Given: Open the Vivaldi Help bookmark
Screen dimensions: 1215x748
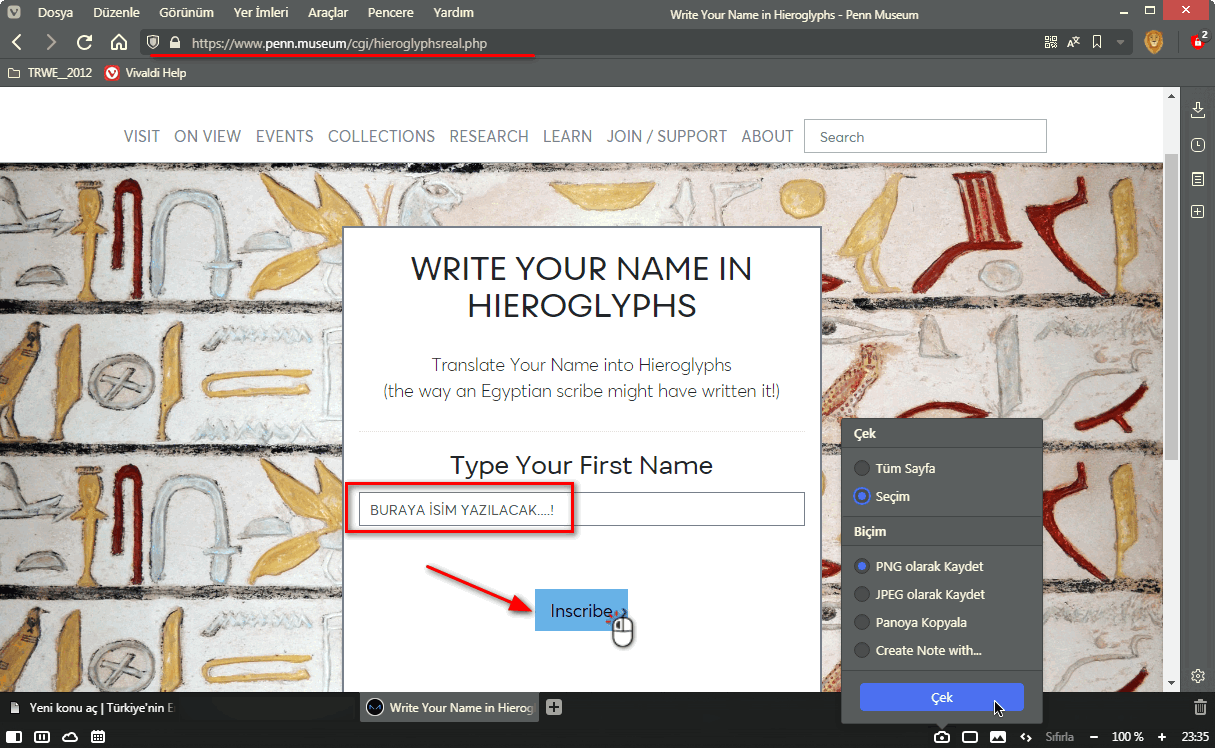Looking at the screenshot, I should pos(146,73).
